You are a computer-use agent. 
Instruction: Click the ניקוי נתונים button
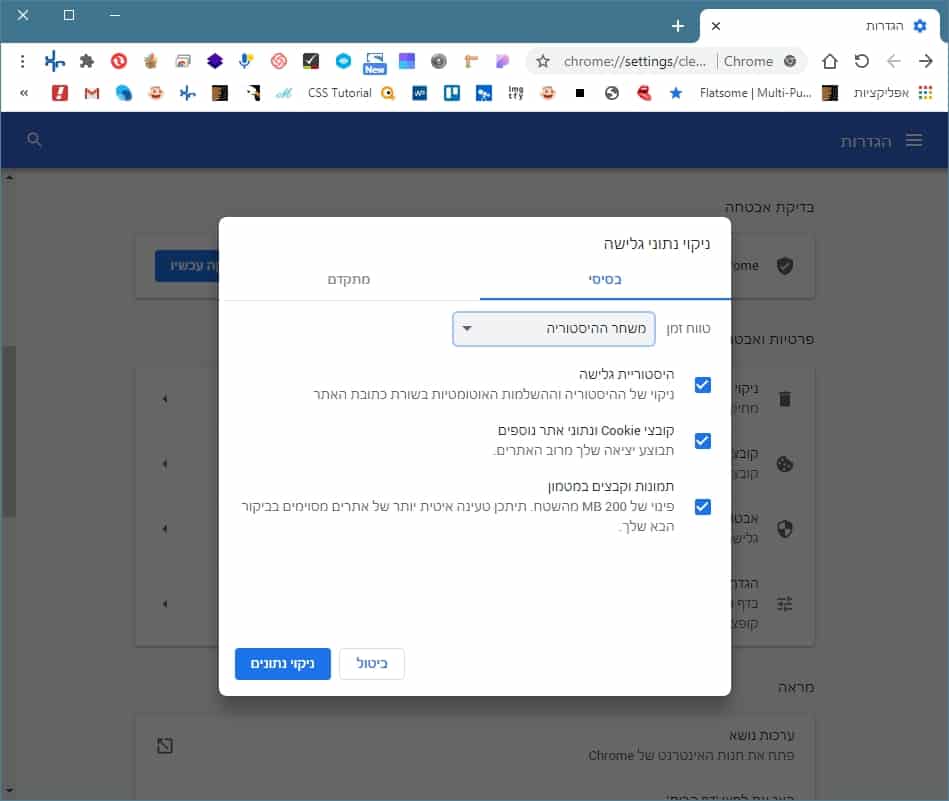282,663
